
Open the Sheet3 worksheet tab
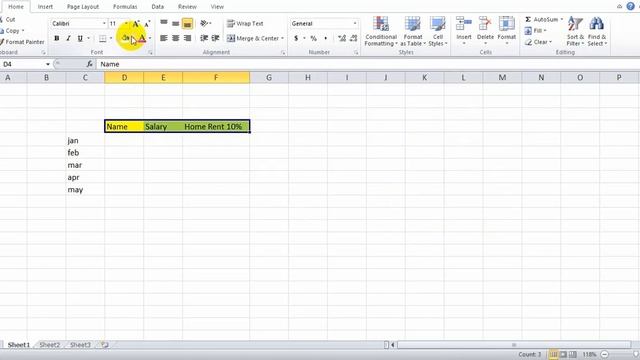[80, 345]
